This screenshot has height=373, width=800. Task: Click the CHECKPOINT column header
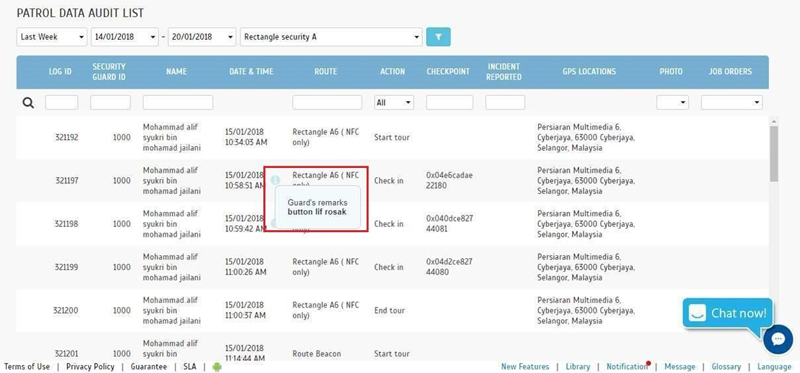pyautogui.click(x=448, y=71)
